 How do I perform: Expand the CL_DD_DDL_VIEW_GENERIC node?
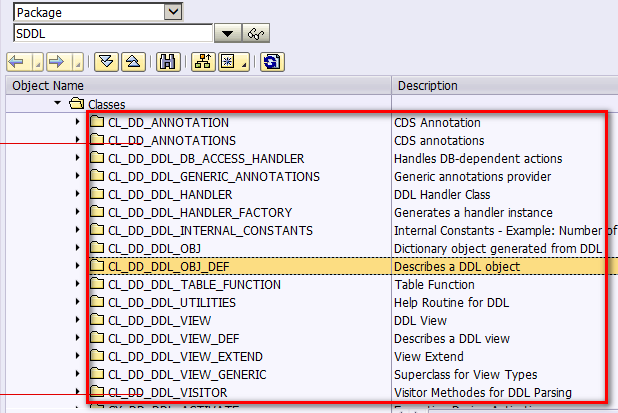tap(78, 374)
